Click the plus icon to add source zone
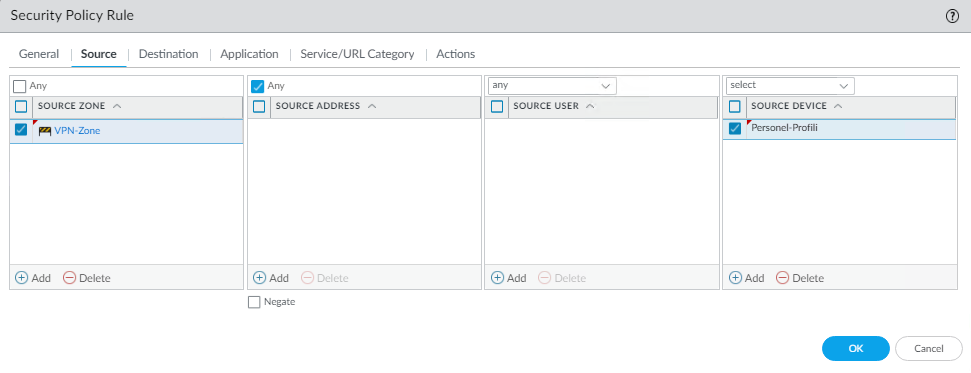The height and width of the screenshot is (373, 971). pyautogui.click(x=21, y=278)
